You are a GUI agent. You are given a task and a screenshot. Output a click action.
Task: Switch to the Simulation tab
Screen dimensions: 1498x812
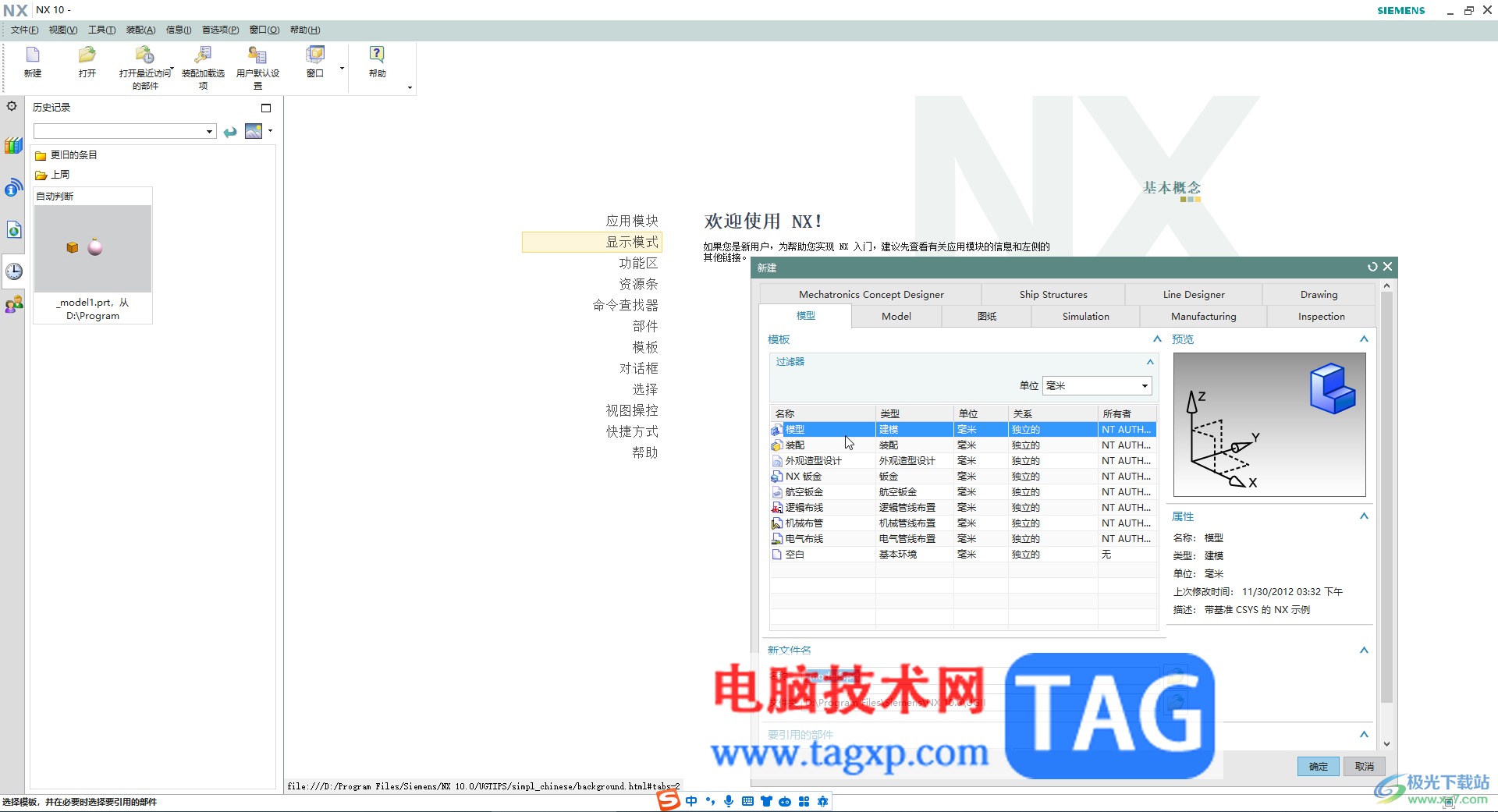(1085, 316)
